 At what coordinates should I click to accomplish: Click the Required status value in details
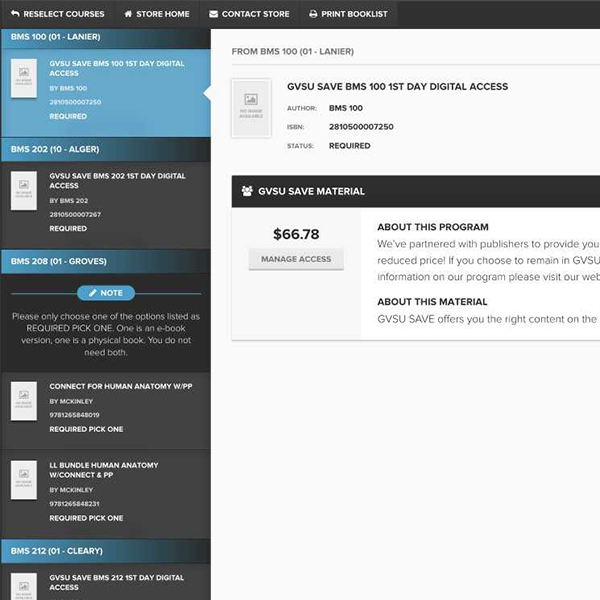pyautogui.click(x=350, y=146)
